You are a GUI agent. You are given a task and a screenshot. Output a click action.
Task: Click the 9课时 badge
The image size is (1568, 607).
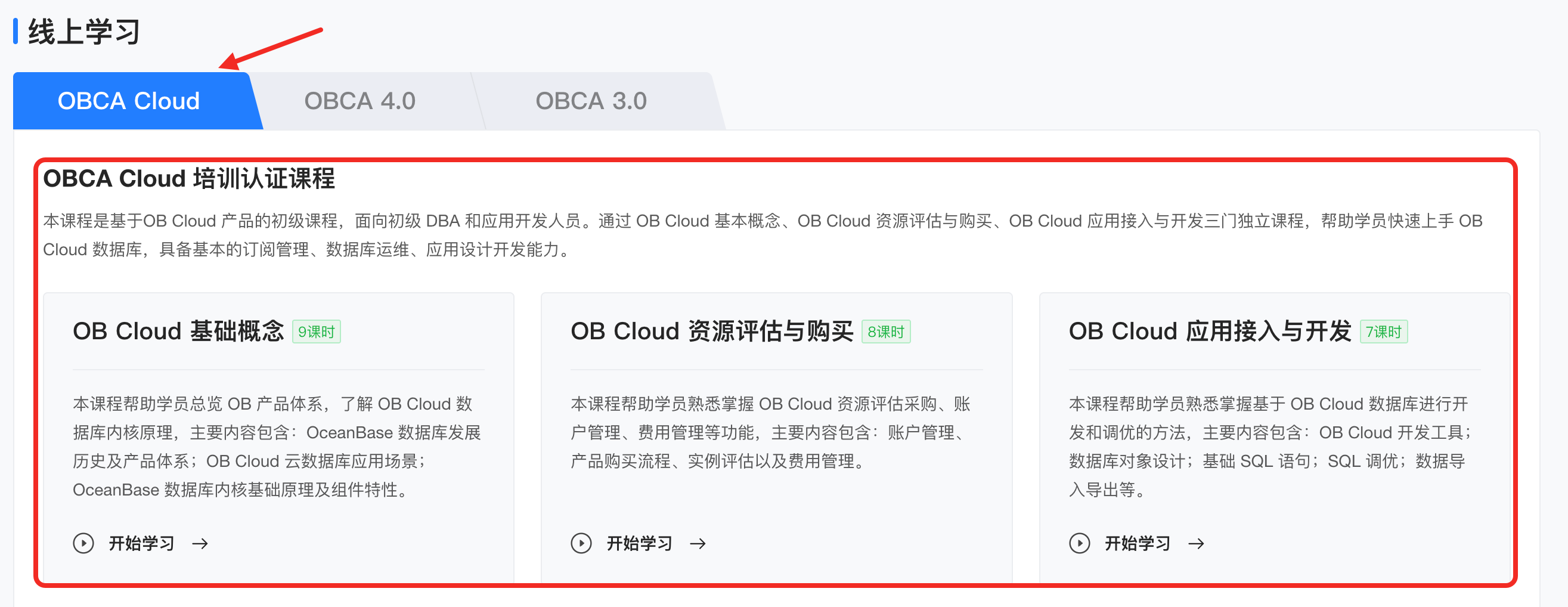point(317,332)
